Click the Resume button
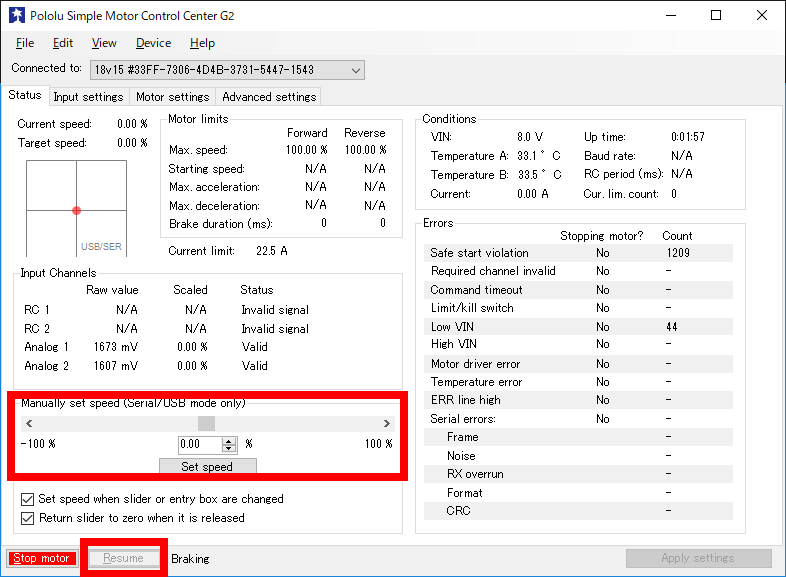The height and width of the screenshot is (577, 786). (x=123, y=558)
